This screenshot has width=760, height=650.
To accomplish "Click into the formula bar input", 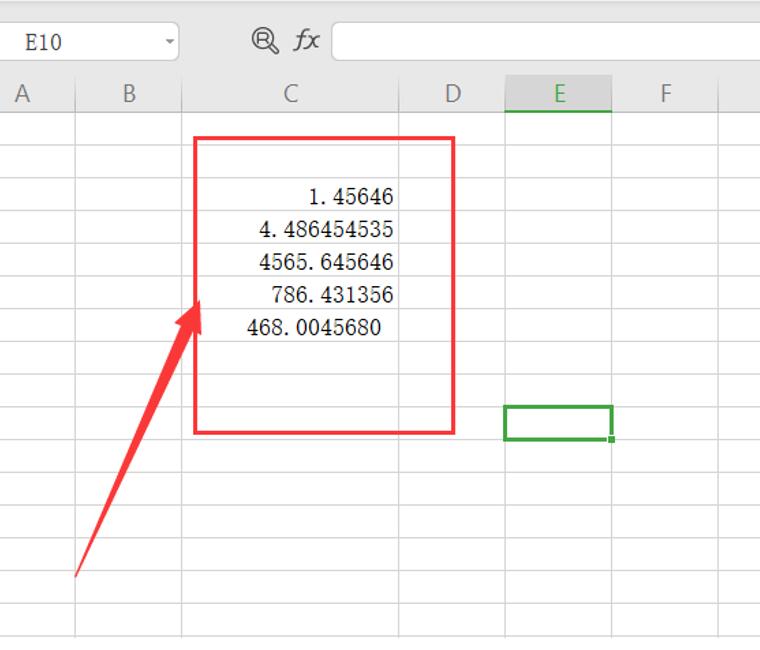I will pos(546,42).
